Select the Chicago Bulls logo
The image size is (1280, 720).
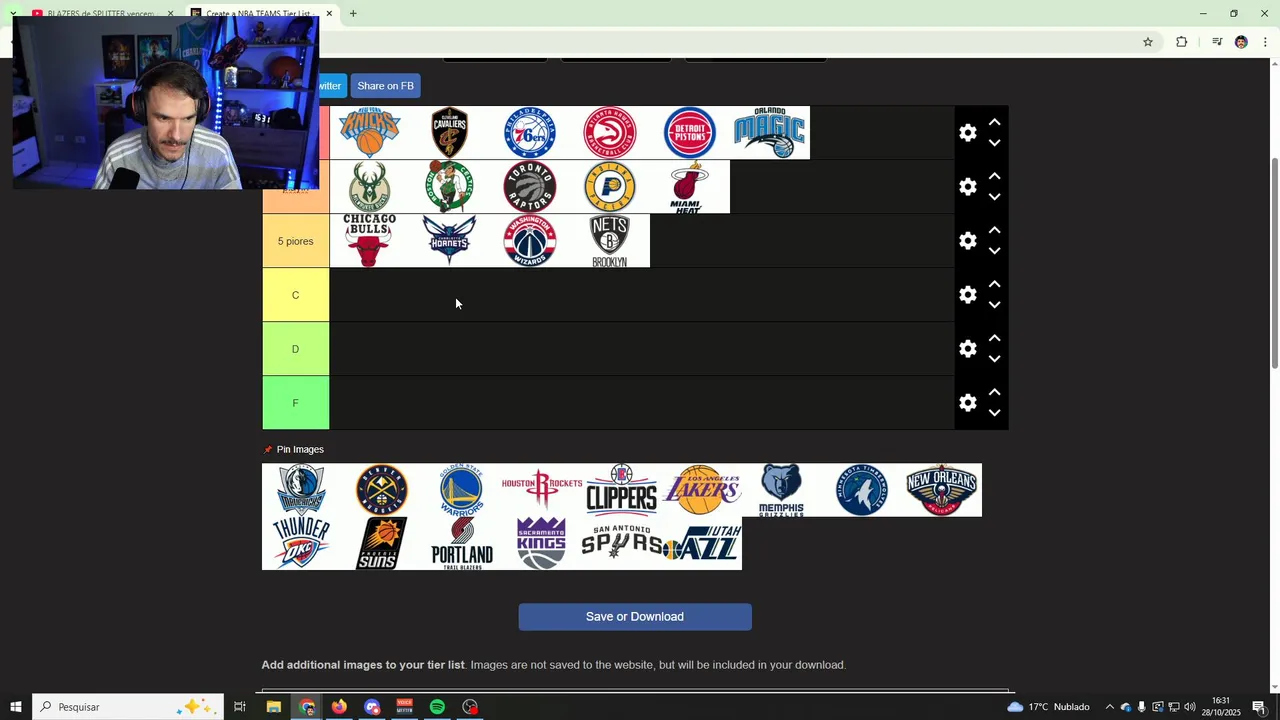(x=370, y=241)
